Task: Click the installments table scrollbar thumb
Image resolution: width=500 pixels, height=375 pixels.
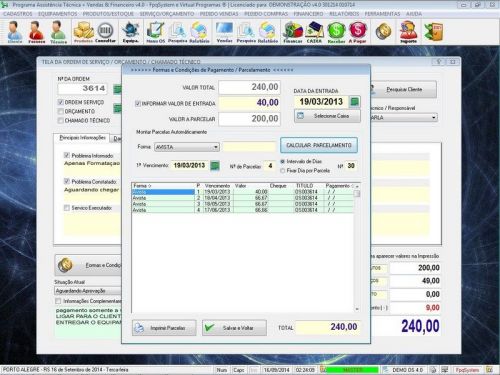Action: click(x=357, y=194)
